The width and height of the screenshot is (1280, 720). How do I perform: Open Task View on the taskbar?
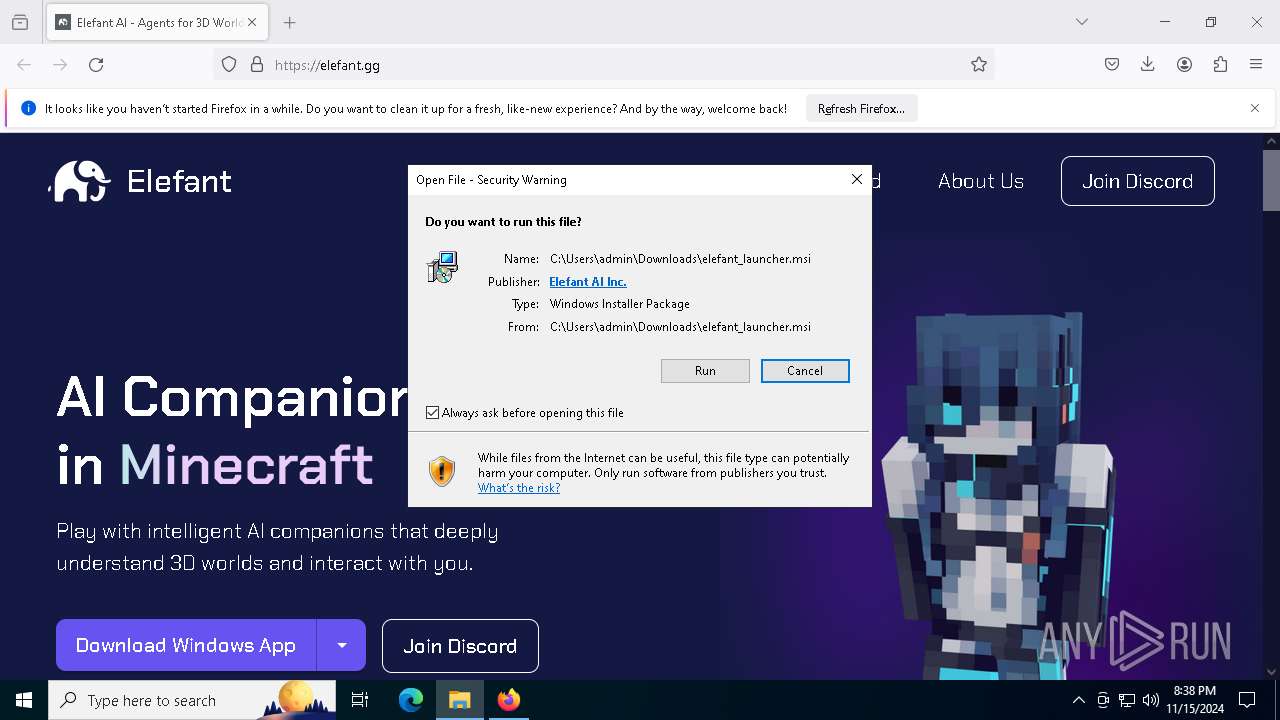click(x=360, y=700)
